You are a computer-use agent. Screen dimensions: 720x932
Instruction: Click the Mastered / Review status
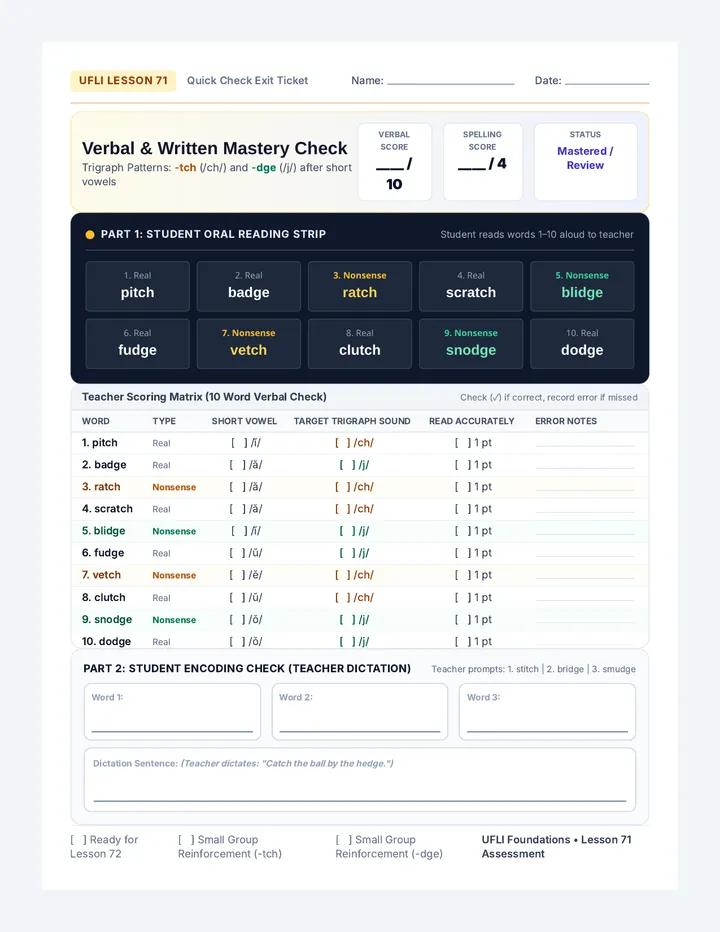coord(585,158)
